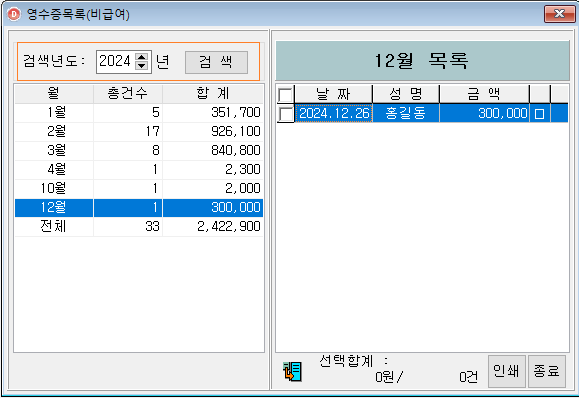The width and height of the screenshot is (579, 398).
Task: Select the 1월 row
Action: click(139, 112)
